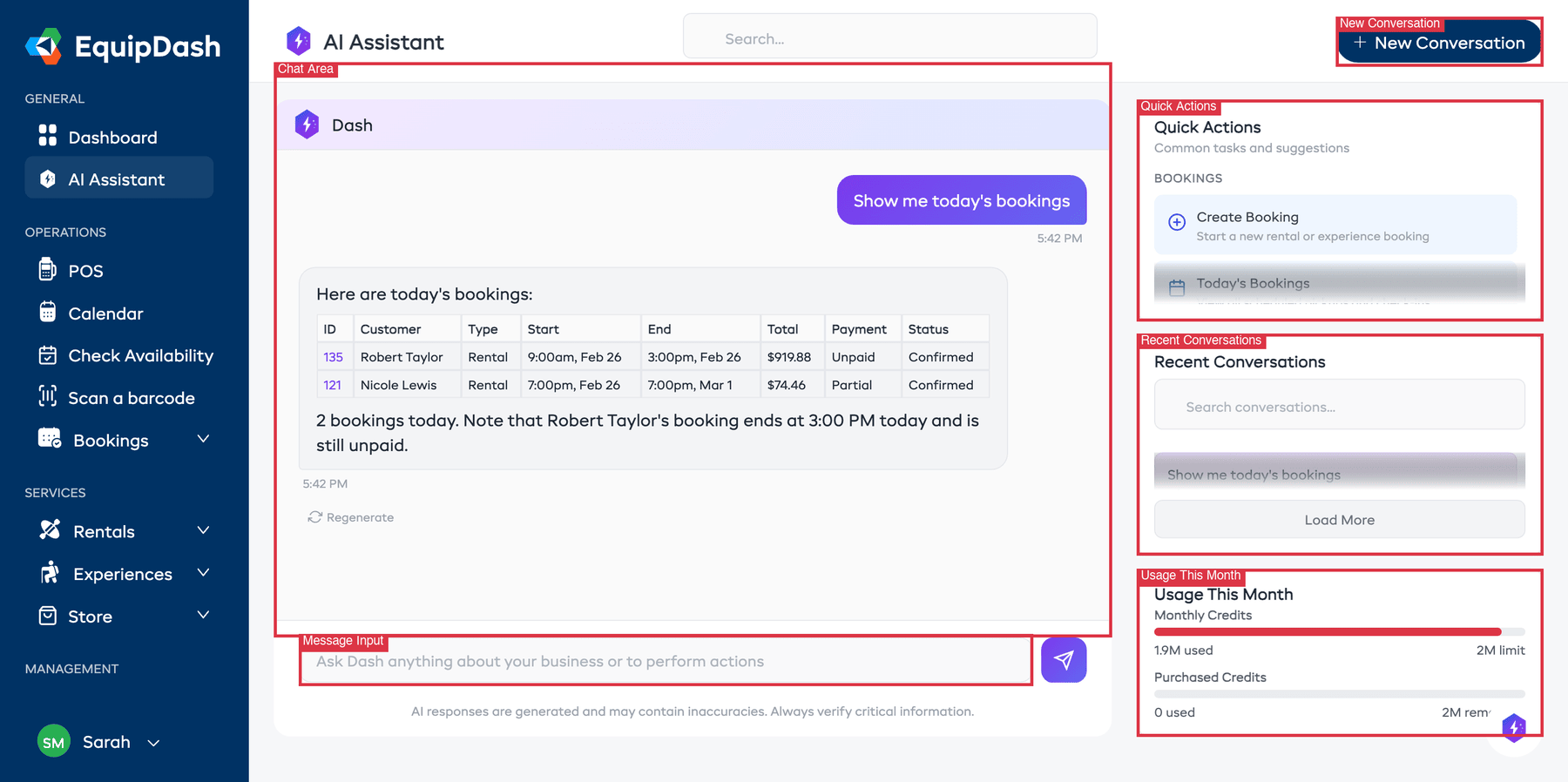The height and width of the screenshot is (782, 1568).
Task: Click Create Booking quick action
Action: [1335, 225]
